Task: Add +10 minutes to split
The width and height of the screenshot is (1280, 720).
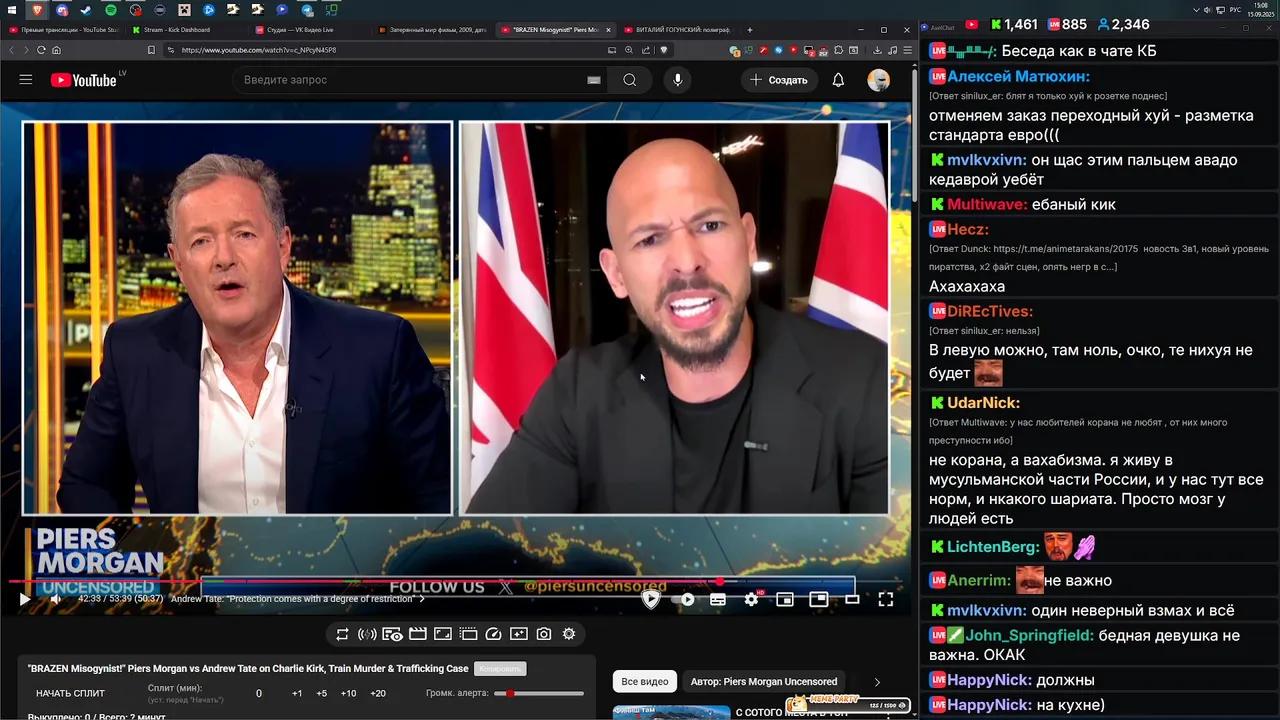Action: (348, 693)
